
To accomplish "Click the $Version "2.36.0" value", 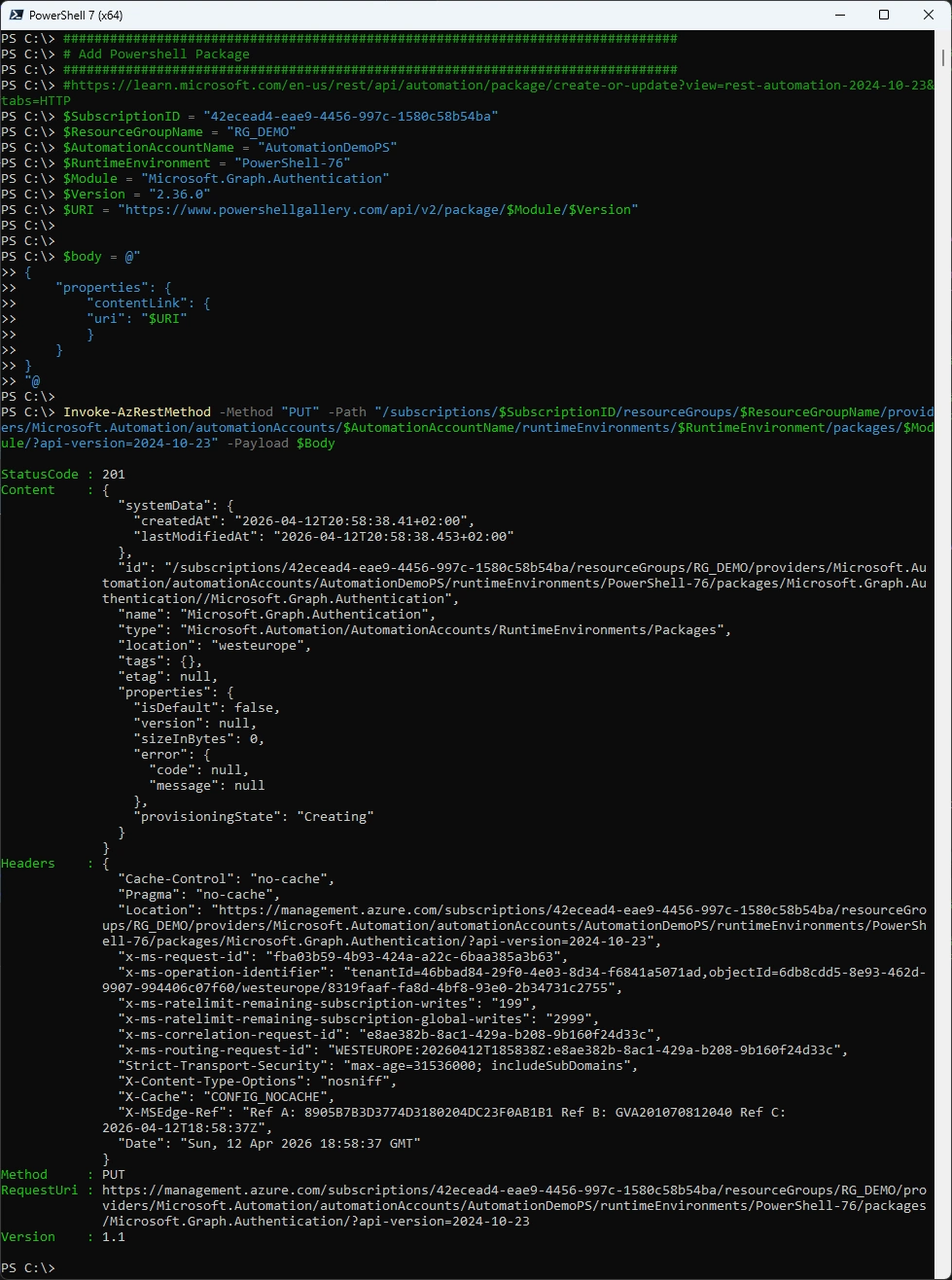I will click(x=183, y=195).
